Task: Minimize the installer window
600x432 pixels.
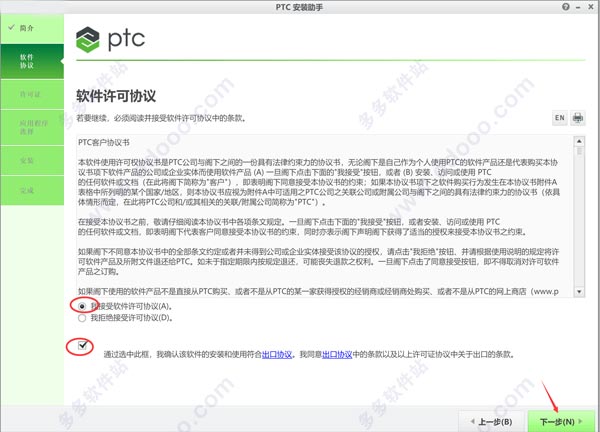Action: pyautogui.click(x=578, y=7)
